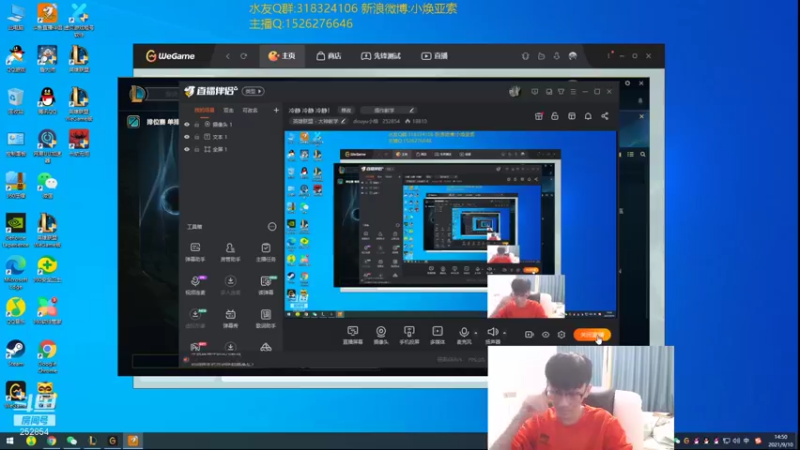Open Chrome from the taskbar
Screen dimensions: 800x450
click(52, 441)
